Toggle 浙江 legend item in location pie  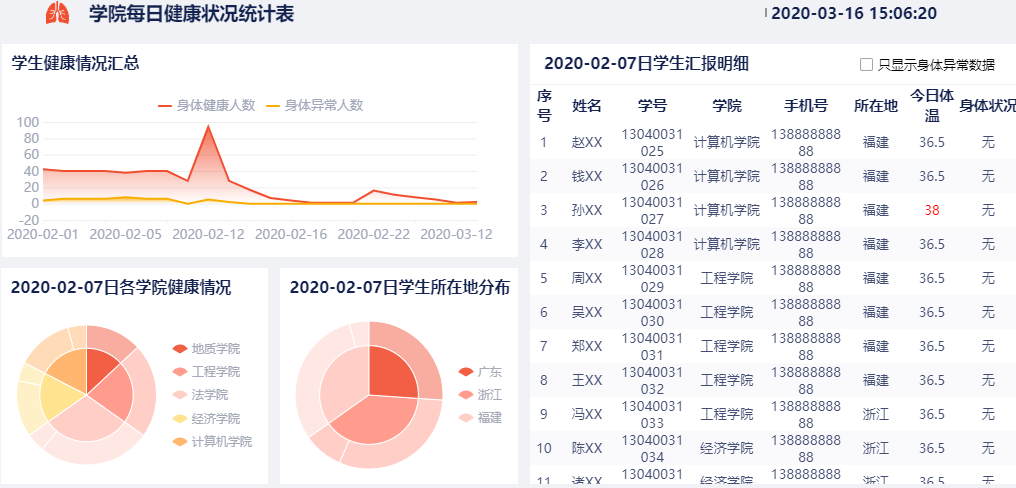(x=480, y=395)
